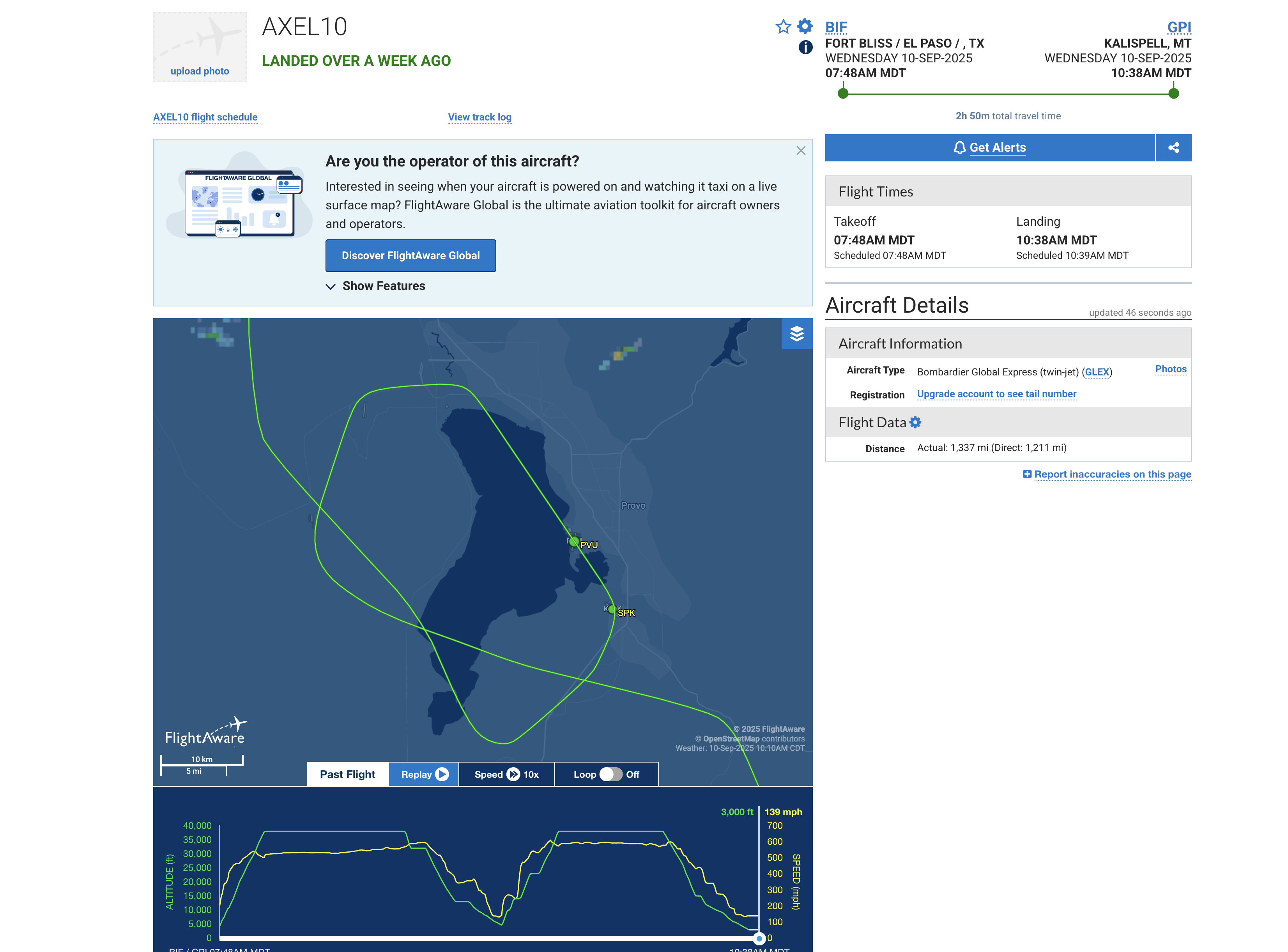The height and width of the screenshot is (952, 1288).
Task: Click the Flight Times header
Action: [x=1008, y=191]
